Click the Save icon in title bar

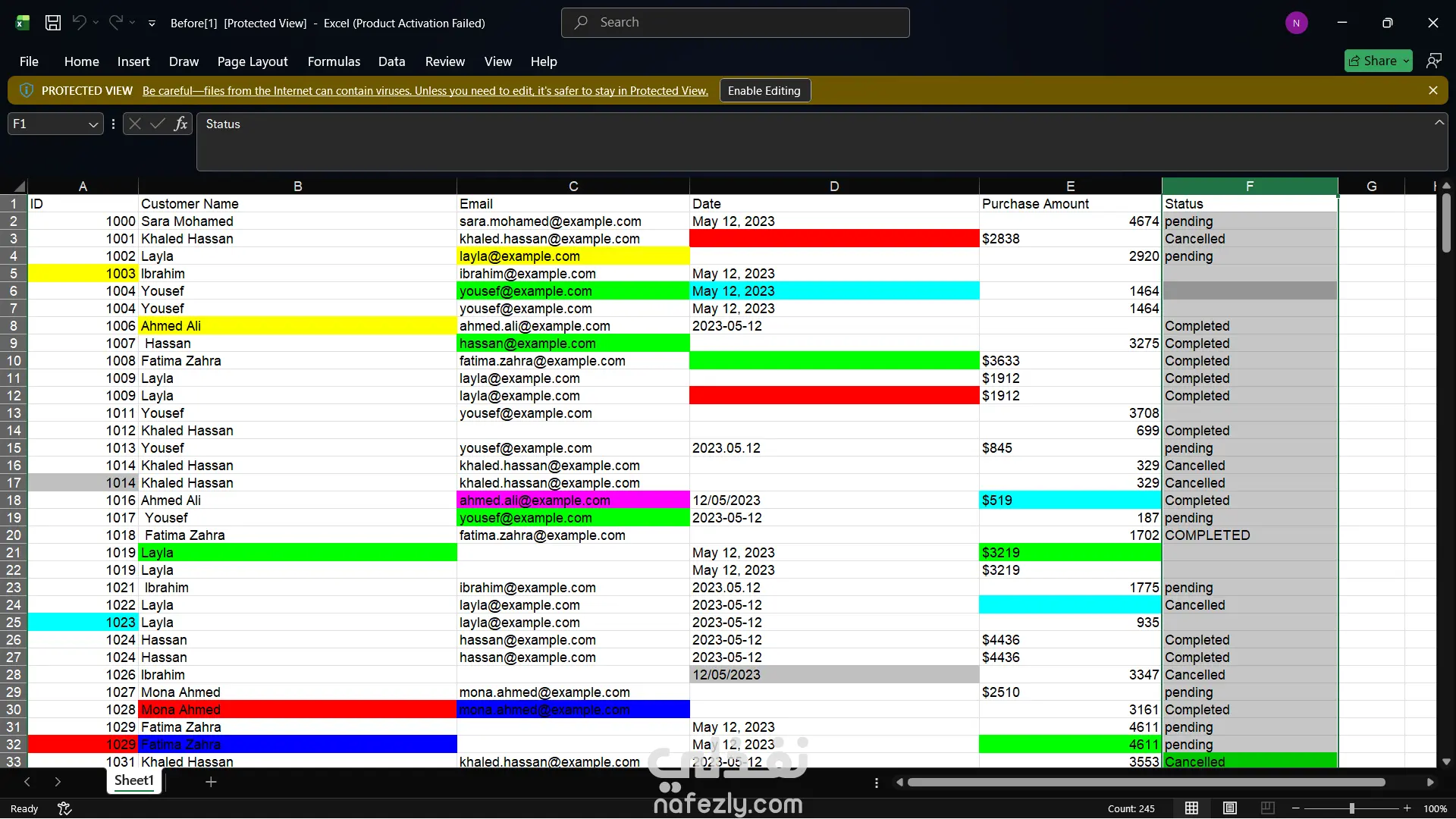tap(53, 23)
